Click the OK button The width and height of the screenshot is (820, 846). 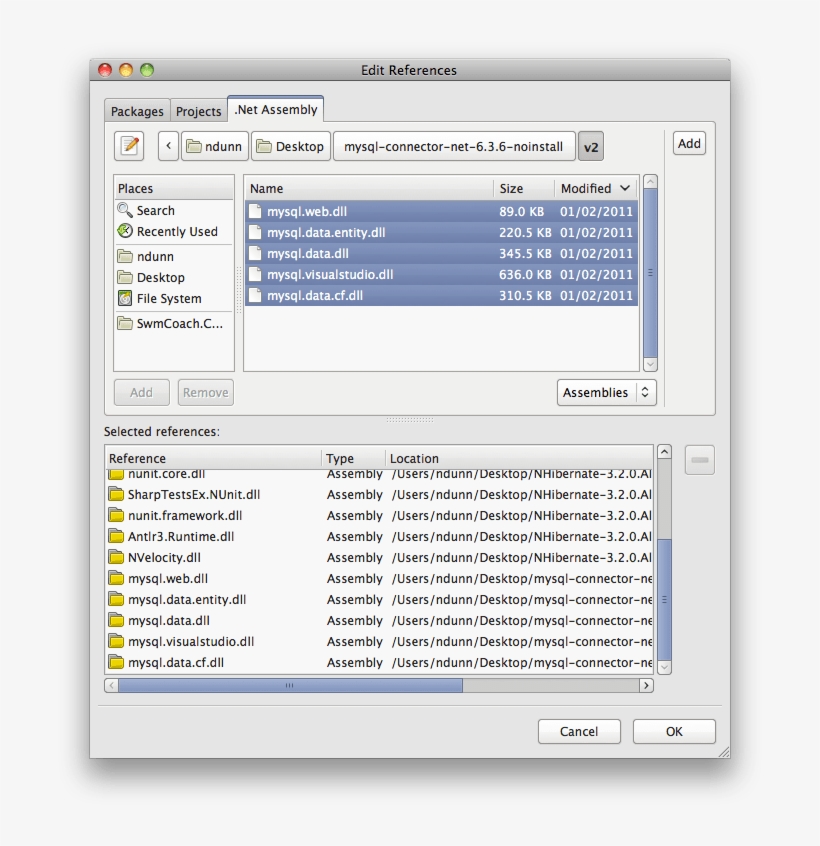click(x=674, y=732)
